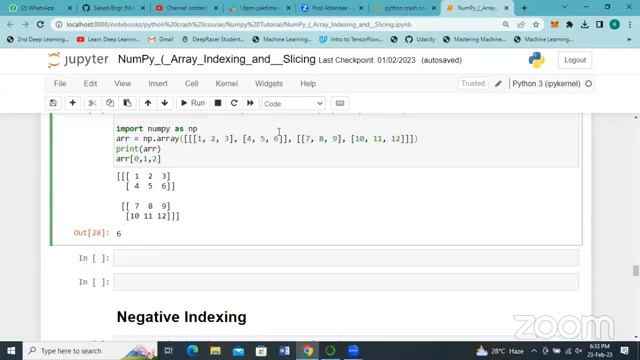Viewport: 640px width, 360px height.
Task: Select the first empty In [ ] cell
Action: [346, 258]
